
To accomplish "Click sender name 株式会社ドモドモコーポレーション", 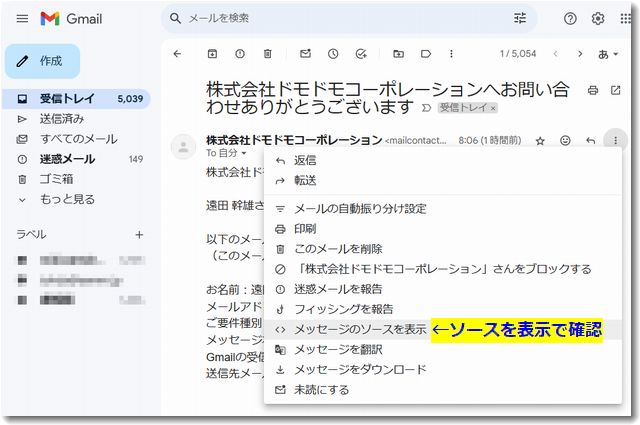I will click(294, 140).
